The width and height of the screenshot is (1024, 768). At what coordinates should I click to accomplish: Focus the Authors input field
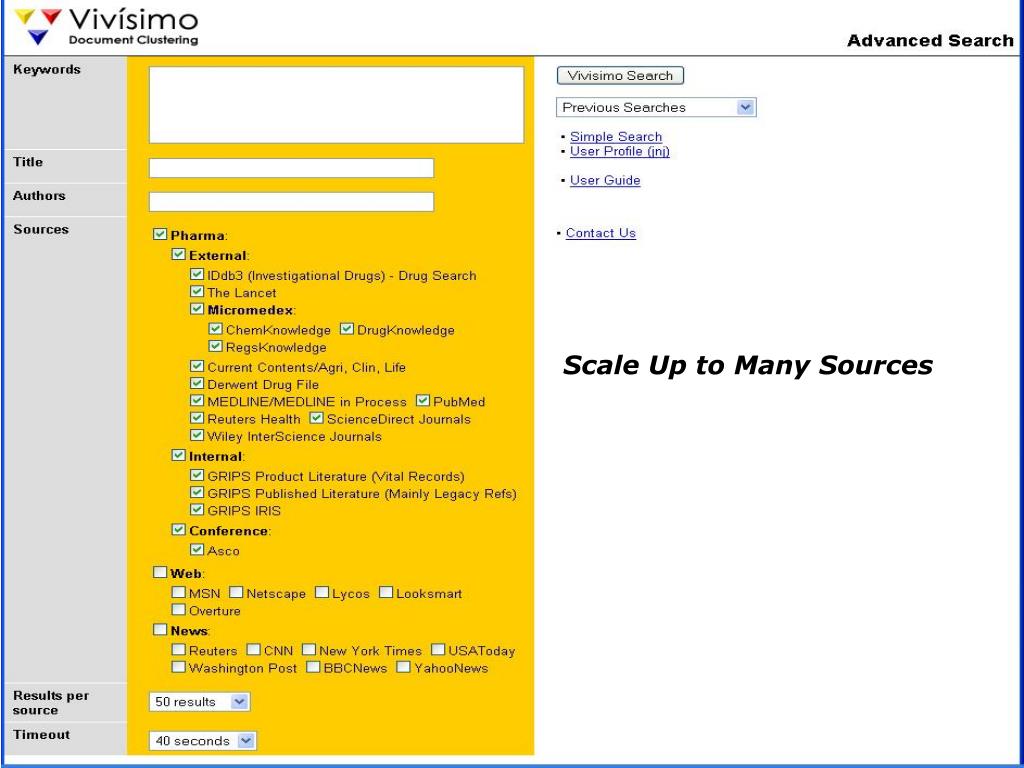click(291, 202)
